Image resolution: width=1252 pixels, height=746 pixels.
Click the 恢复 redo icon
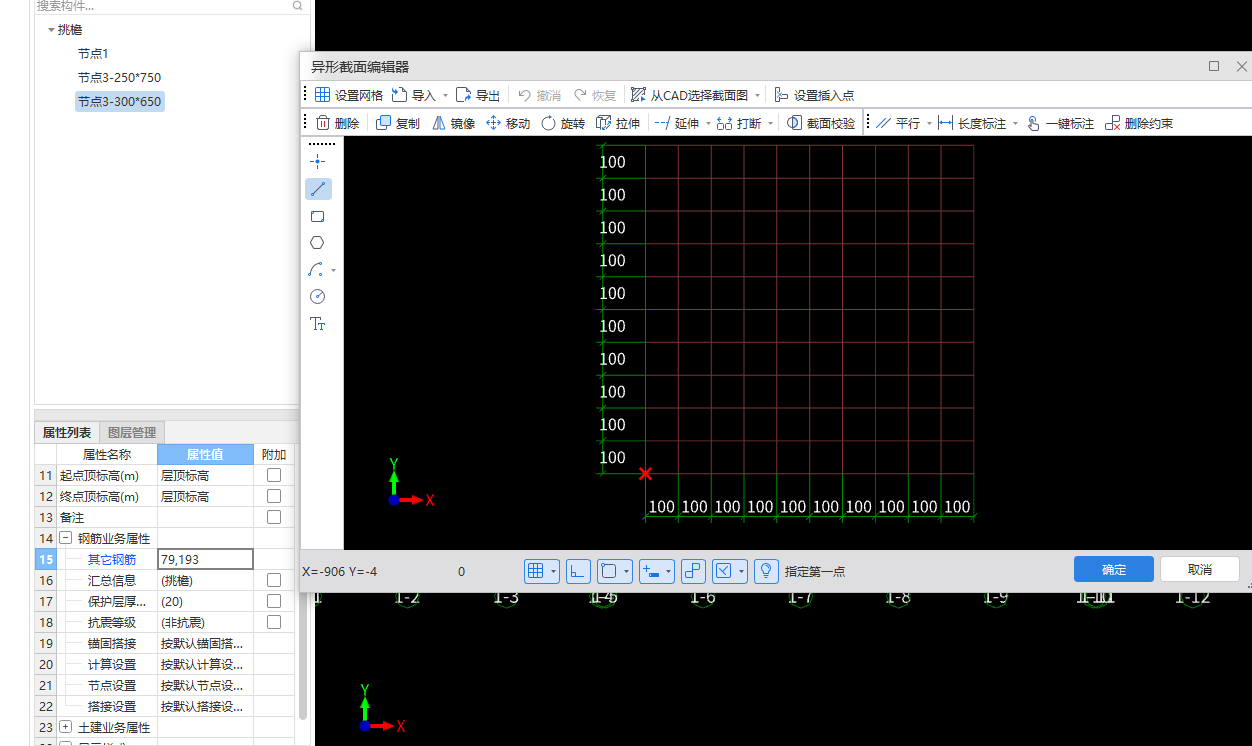580,95
